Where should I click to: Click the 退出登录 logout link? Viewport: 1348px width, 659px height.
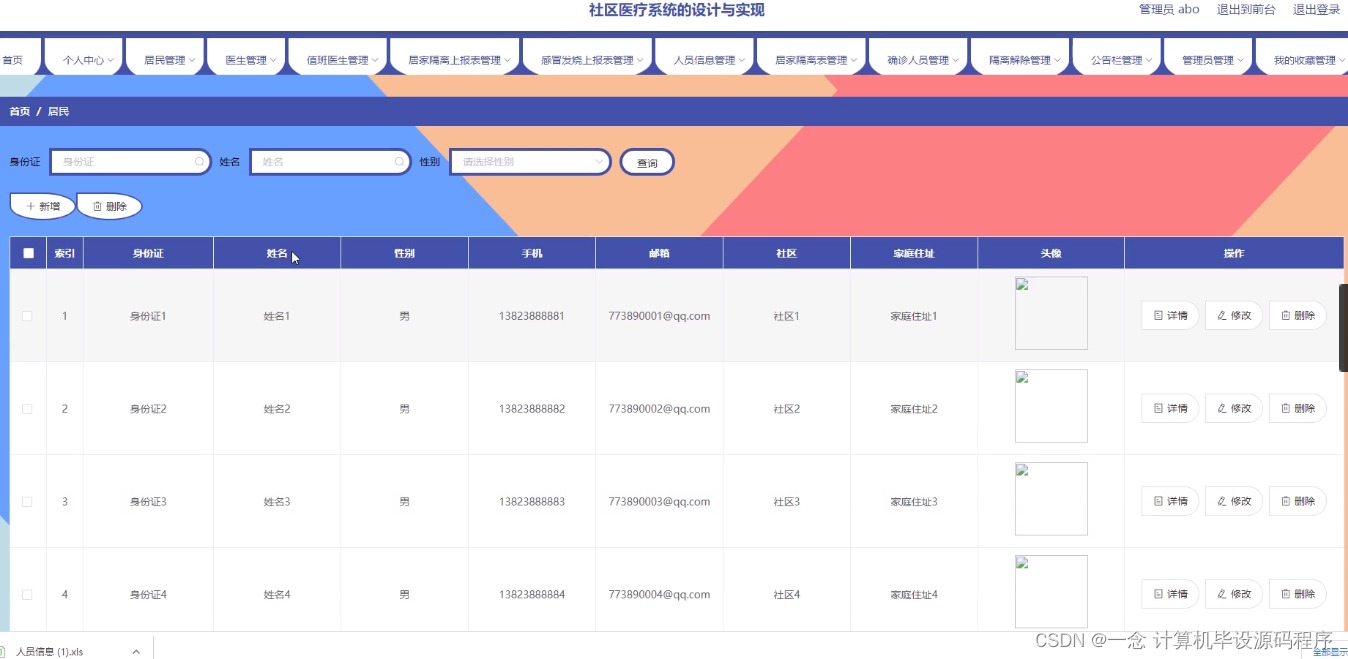click(x=1315, y=9)
